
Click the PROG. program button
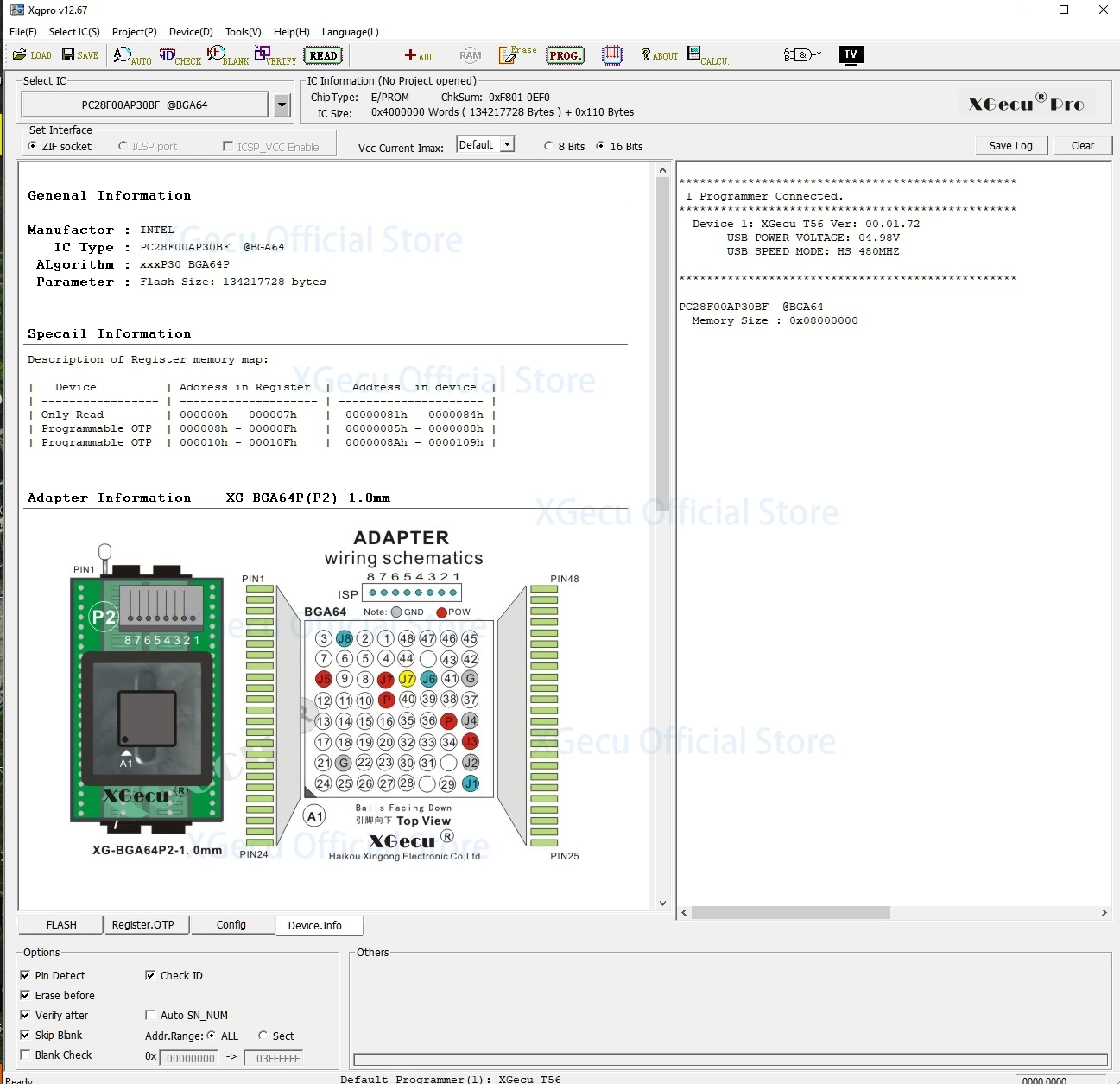coord(565,55)
